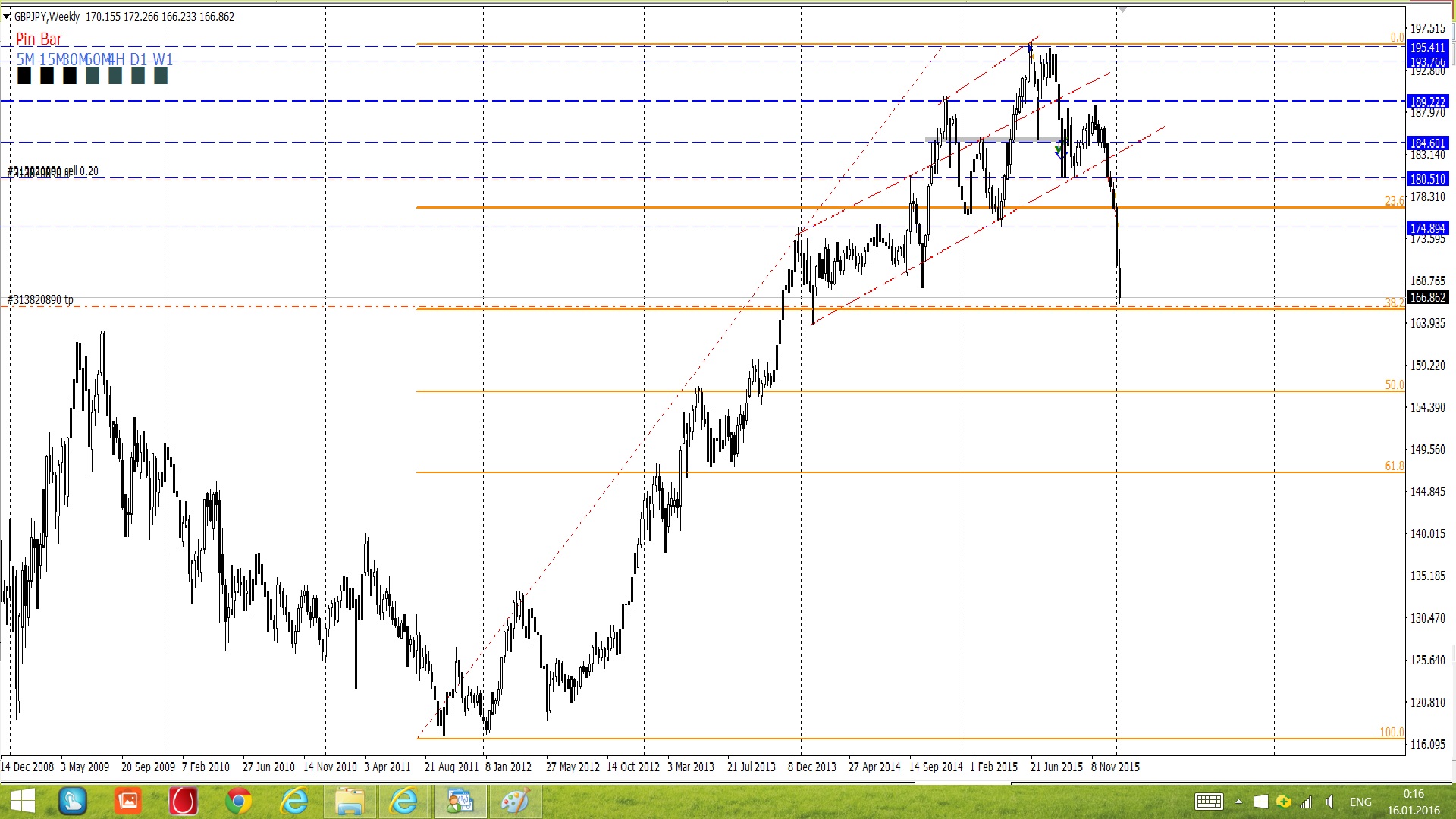Select the sell 0.20 order label
This screenshot has height=819, width=1456.
click(x=81, y=171)
